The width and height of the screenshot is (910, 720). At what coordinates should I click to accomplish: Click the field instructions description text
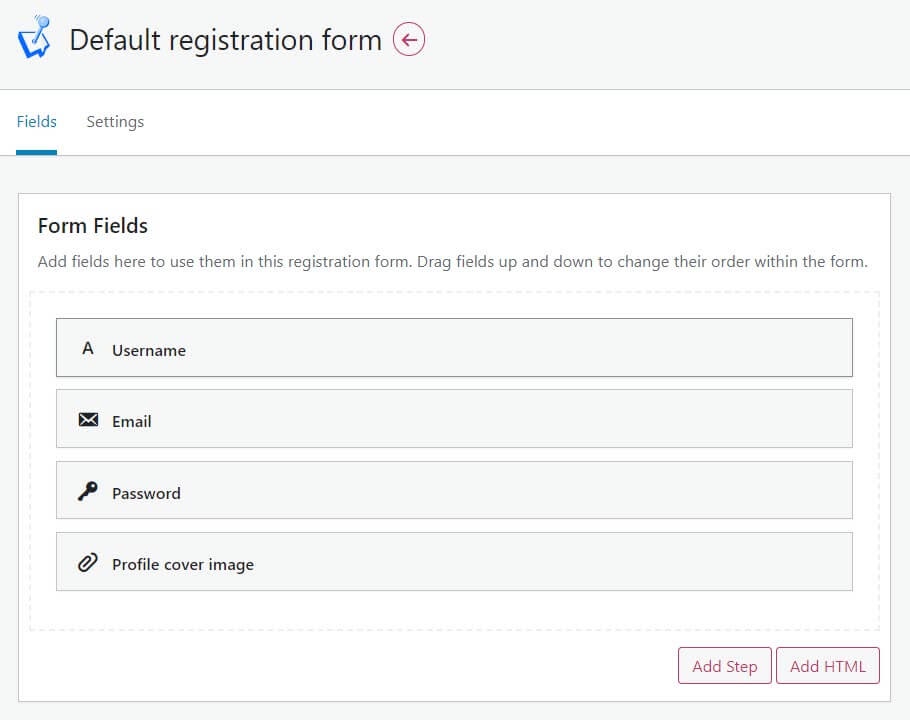(x=453, y=262)
